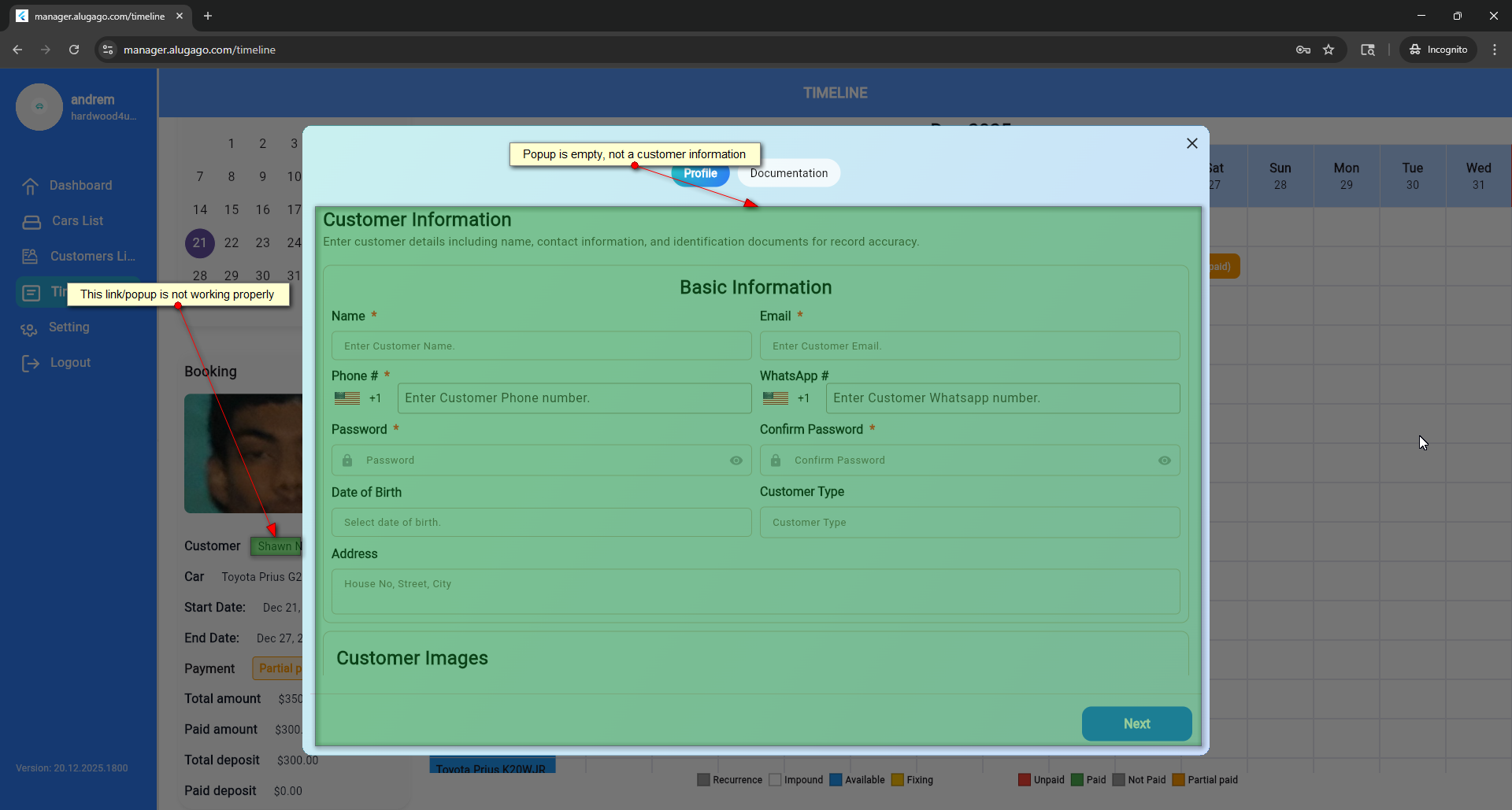The image size is (1512, 810).
Task: Open Phone number country code flag selector
Action: click(347, 398)
